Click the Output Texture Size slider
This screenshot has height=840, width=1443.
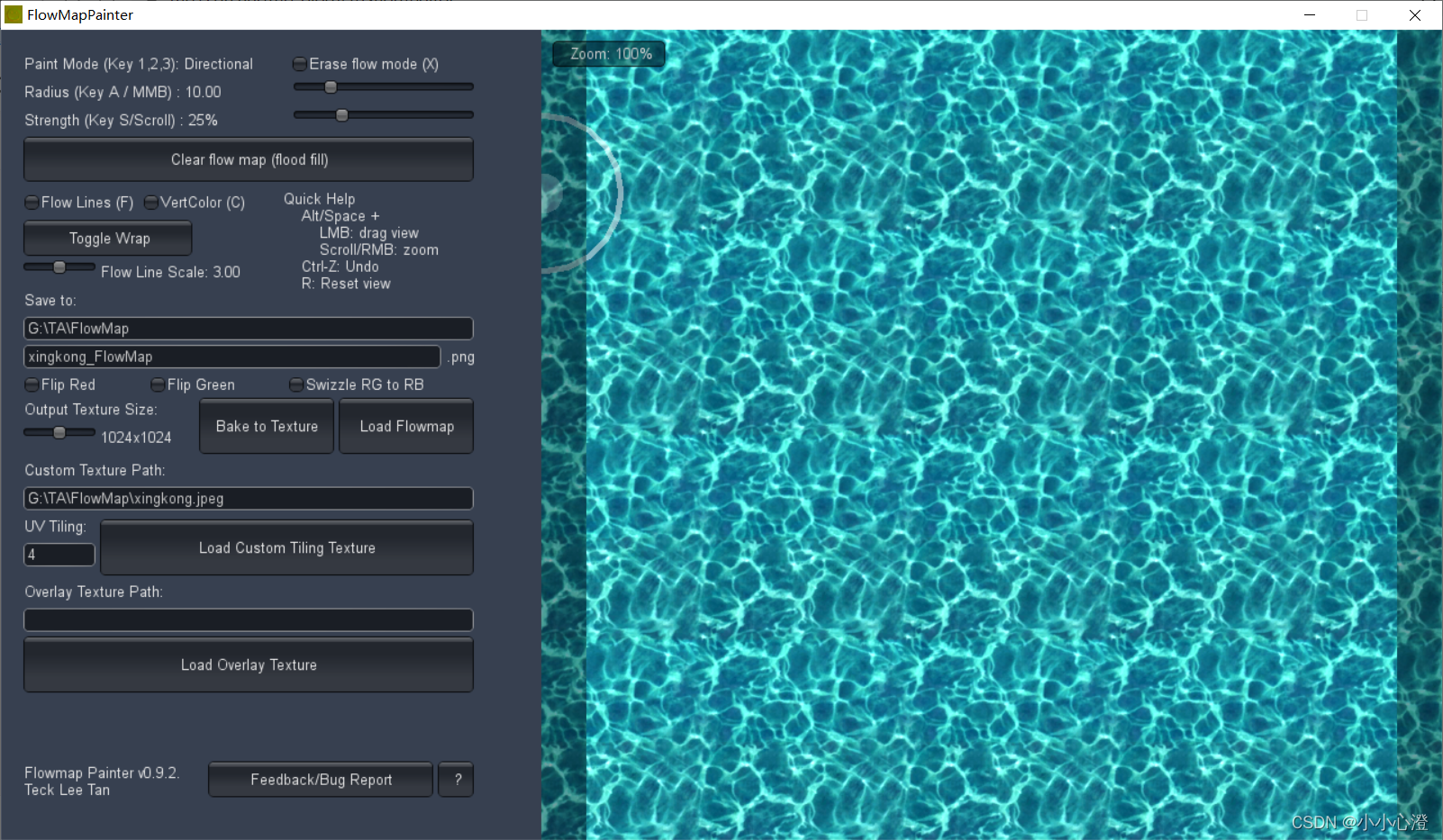pos(61,432)
